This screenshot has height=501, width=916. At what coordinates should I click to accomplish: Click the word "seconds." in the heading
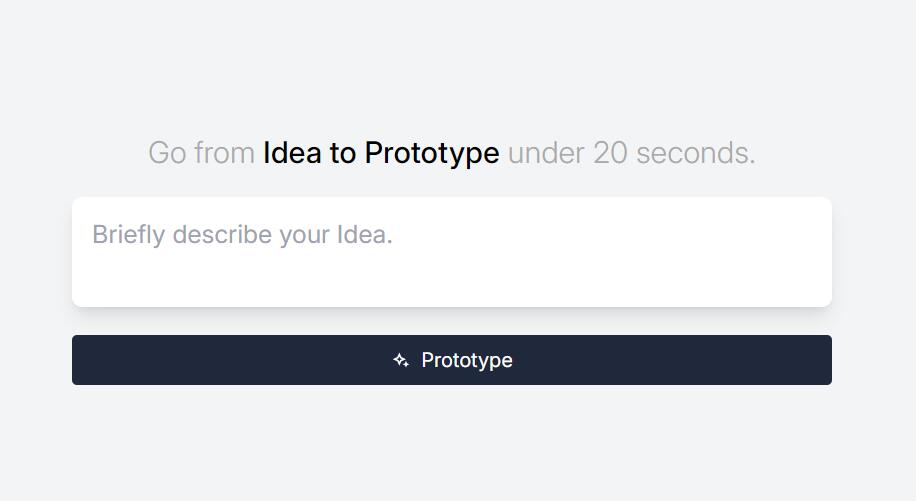[x=696, y=153]
